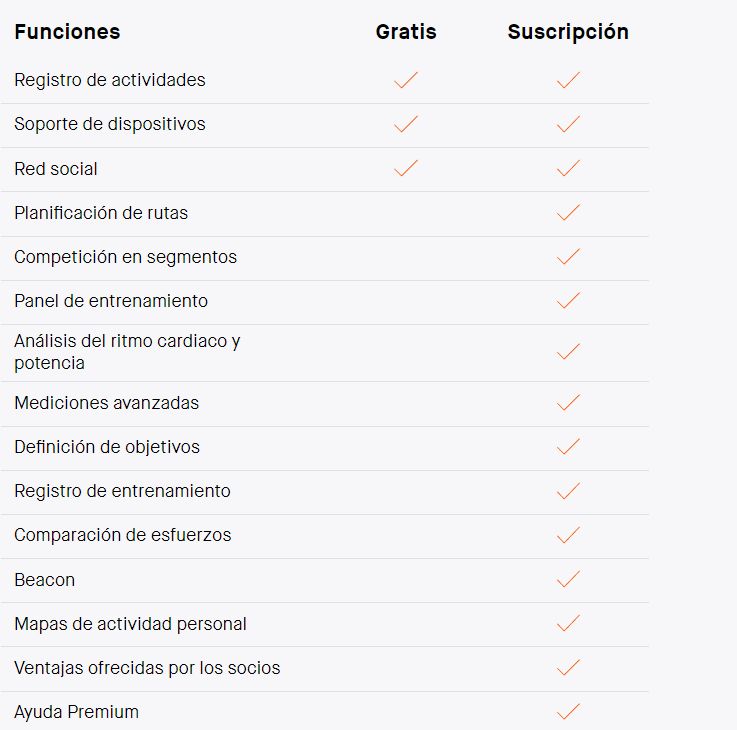Click the Suscripción checkmark for Competición en segmentos
This screenshot has height=730, width=737.
(x=568, y=257)
